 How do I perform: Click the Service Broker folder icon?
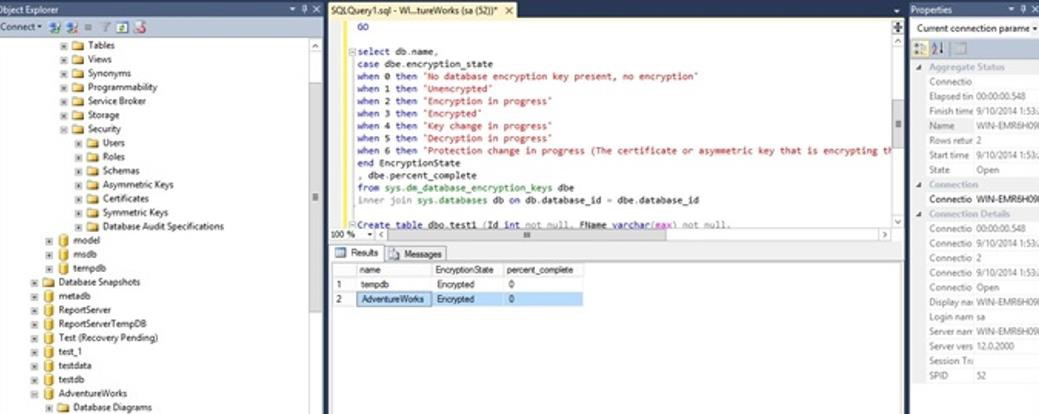click(78, 101)
